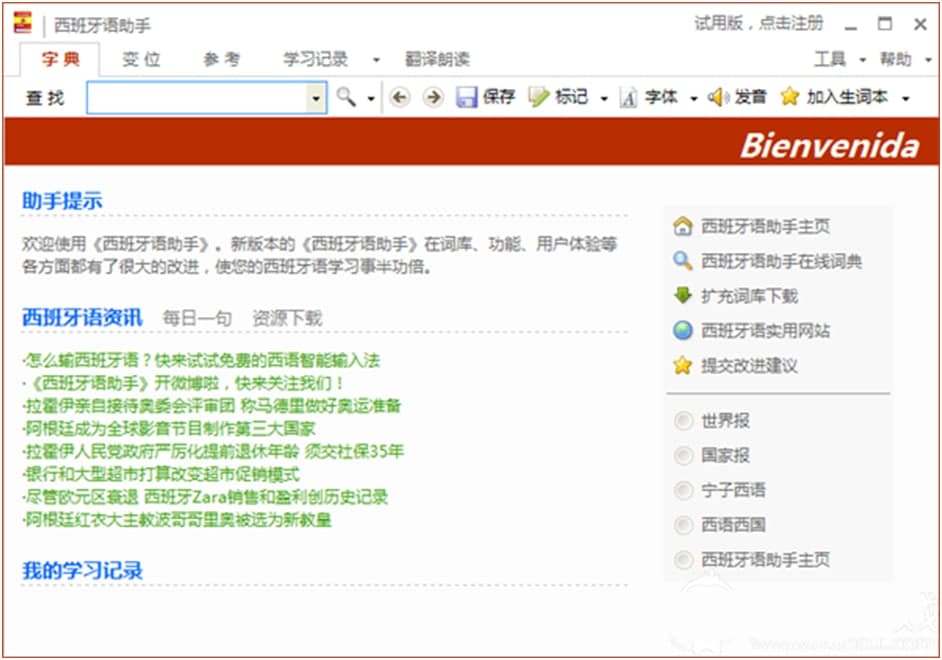Viewport: 942px width, 660px height.
Task: Select the 西班牙语资讯 section heading
Action: [x=82, y=317]
